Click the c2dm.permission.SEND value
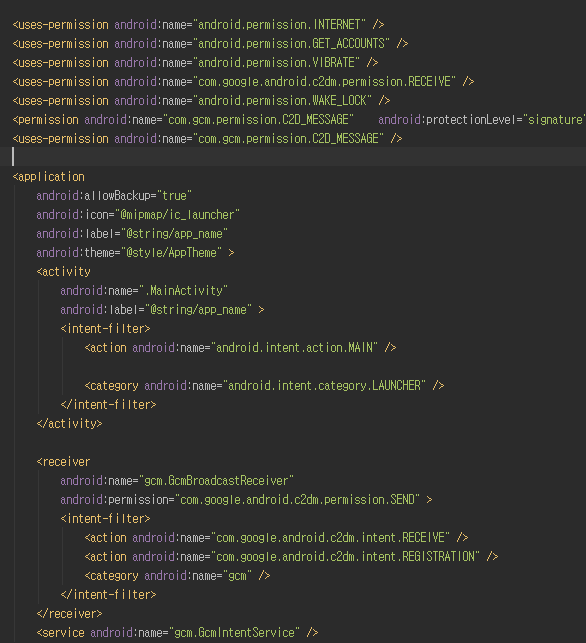This screenshot has height=643, width=586. click(297, 500)
